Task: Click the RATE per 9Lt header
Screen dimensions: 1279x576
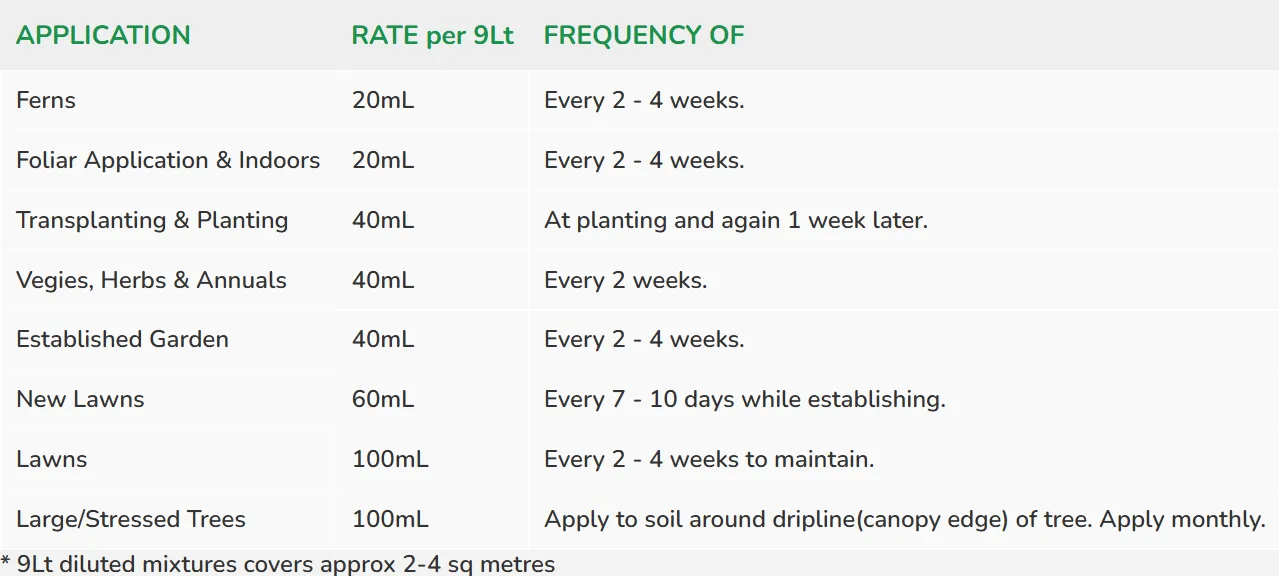Action: [x=432, y=35]
